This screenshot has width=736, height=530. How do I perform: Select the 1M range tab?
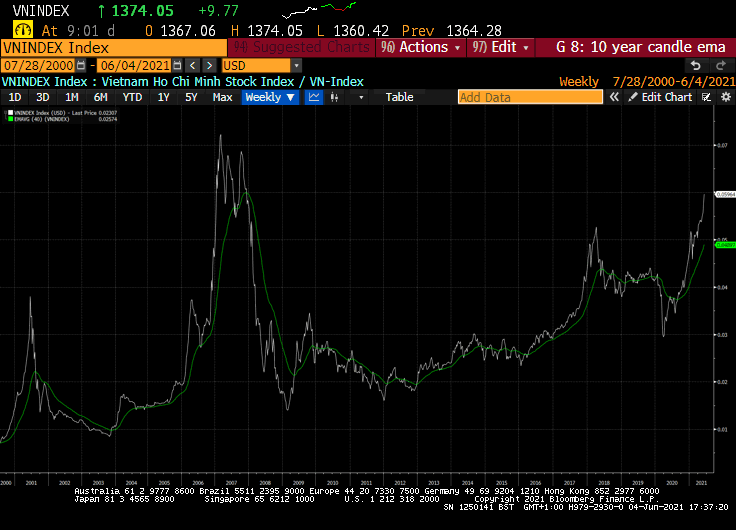[x=71, y=97]
